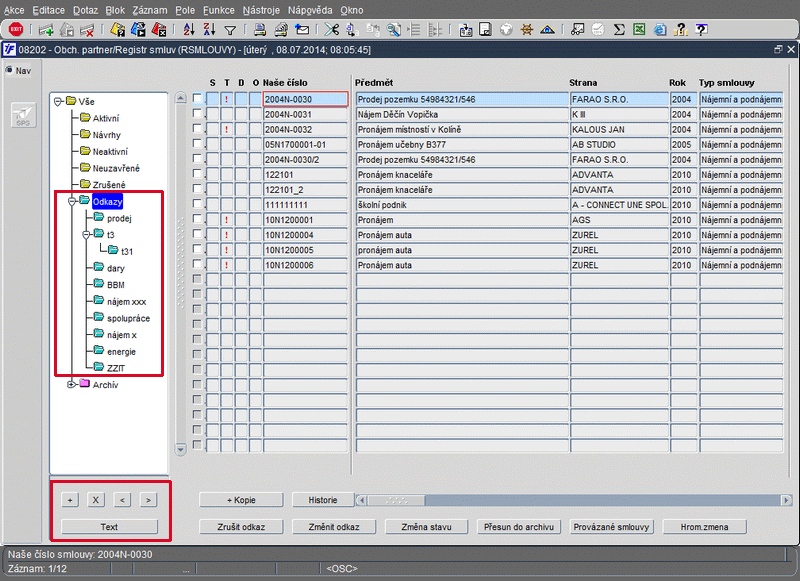Click the print preview icon
The width and height of the screenshot is (800, 581).
click(x=281, y=30)
